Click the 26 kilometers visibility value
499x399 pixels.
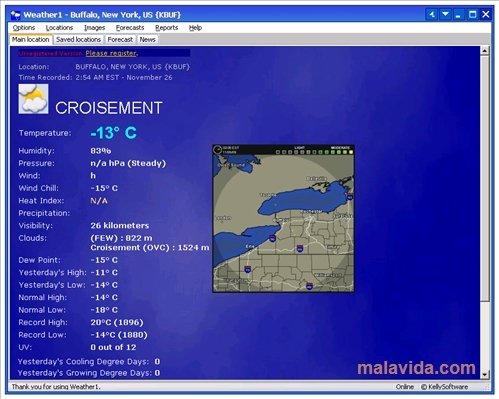[120, 226]
